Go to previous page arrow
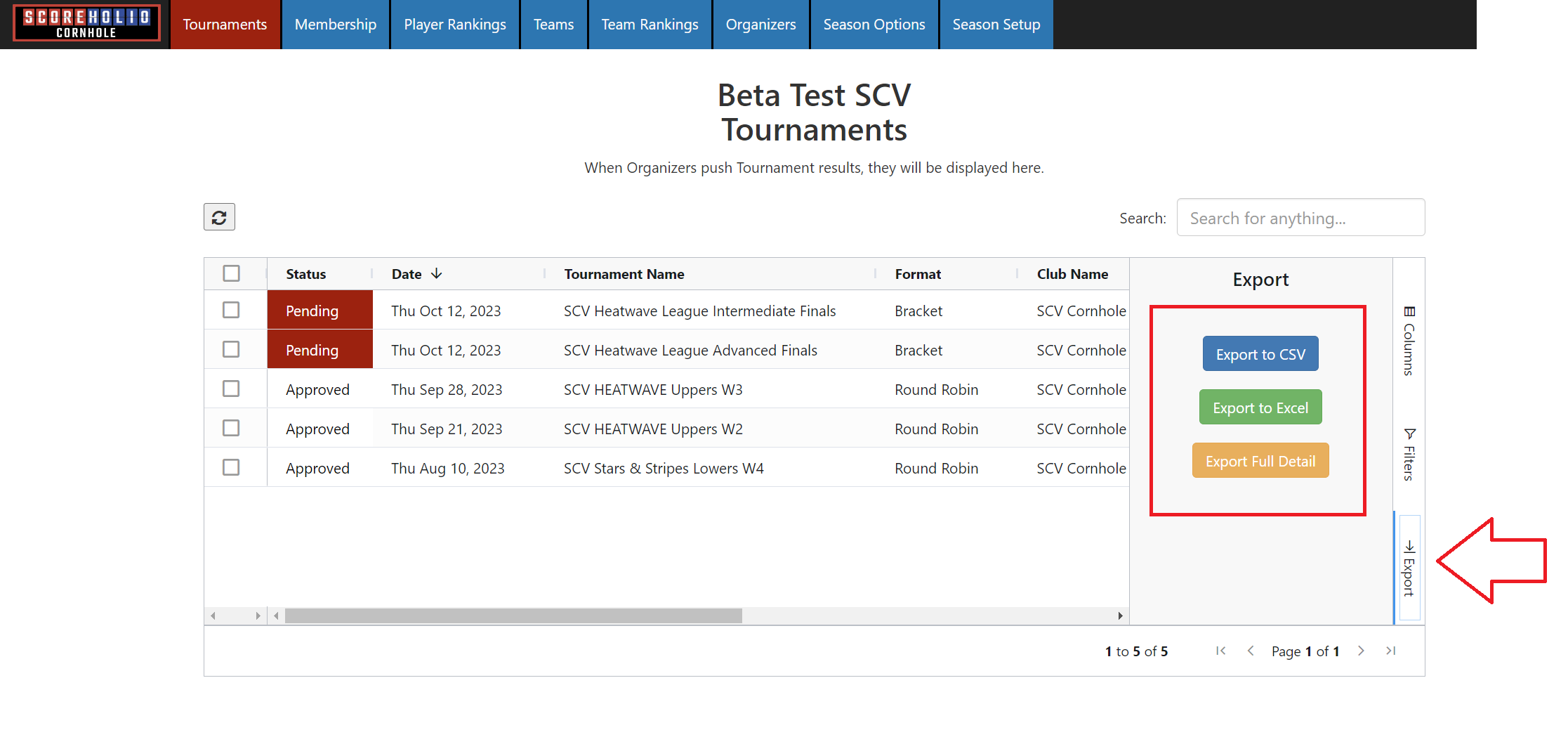Screen dimensions: 1568x730 [1251, 651]
